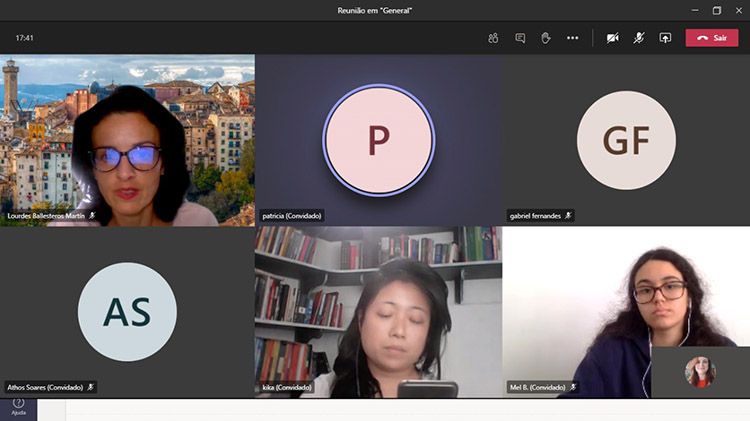Click the 'Reunião em General' window title
Image resolution: width=750 pixels, height=421 pixels.
point(375,11)
